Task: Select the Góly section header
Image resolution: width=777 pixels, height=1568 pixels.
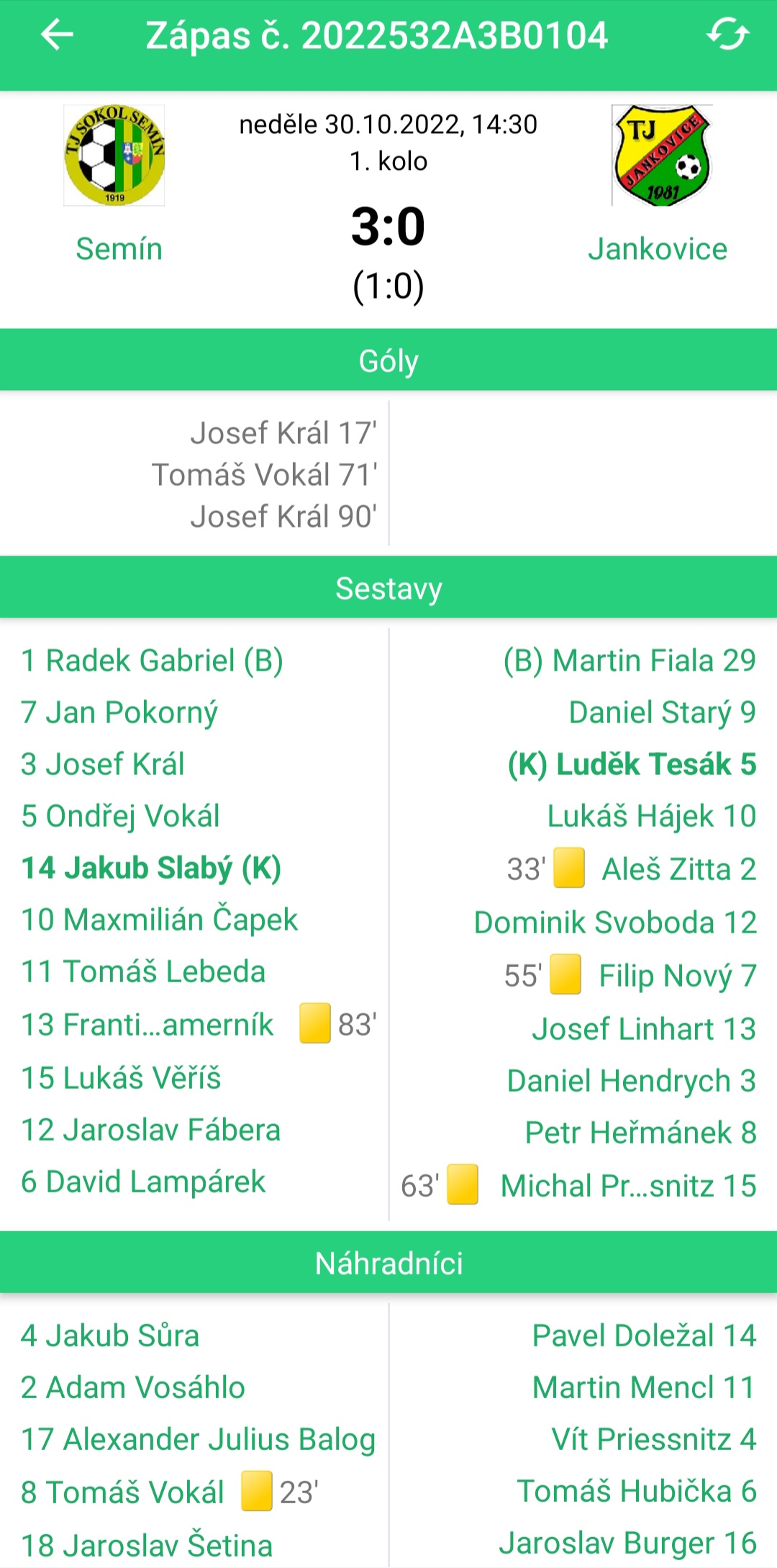Action: 388,361
